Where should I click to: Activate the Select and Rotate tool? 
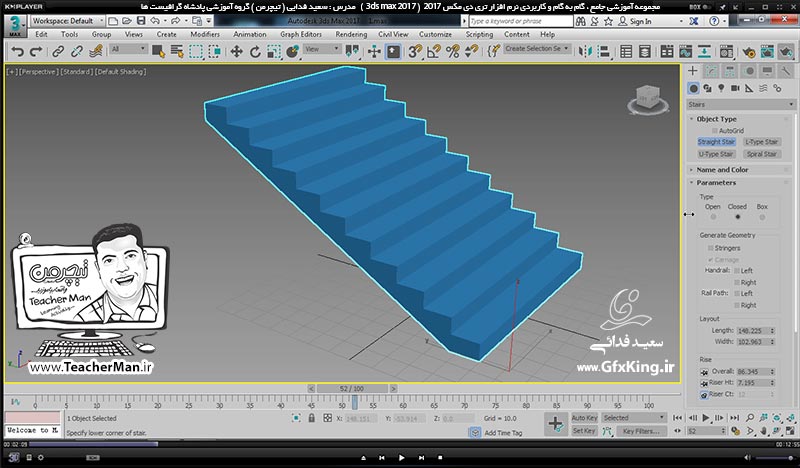click(x=255, y=52)
